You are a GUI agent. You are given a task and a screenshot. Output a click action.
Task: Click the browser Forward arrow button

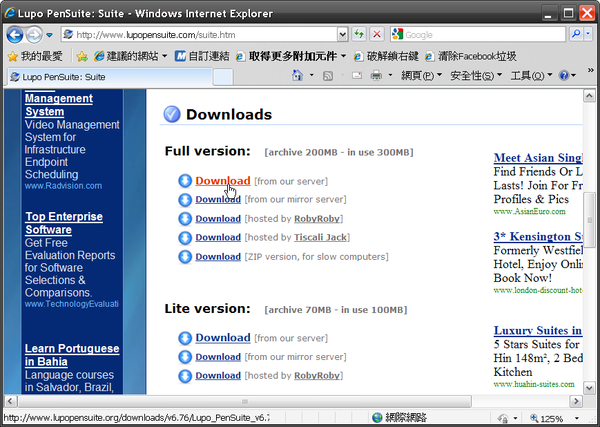(x=34, y=35)
